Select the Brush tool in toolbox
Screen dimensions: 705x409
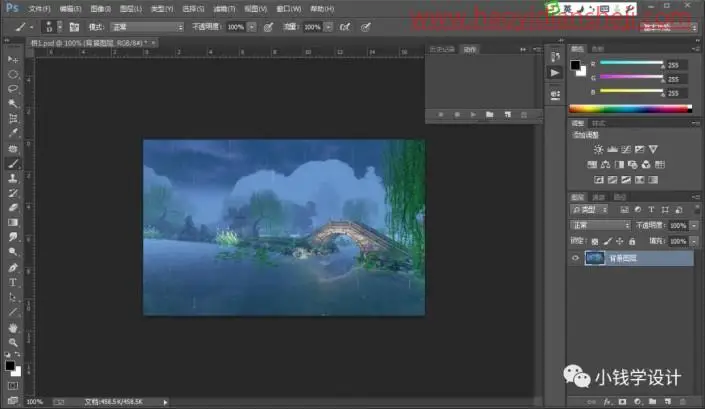pyautogui.click(x=13, y=164)
